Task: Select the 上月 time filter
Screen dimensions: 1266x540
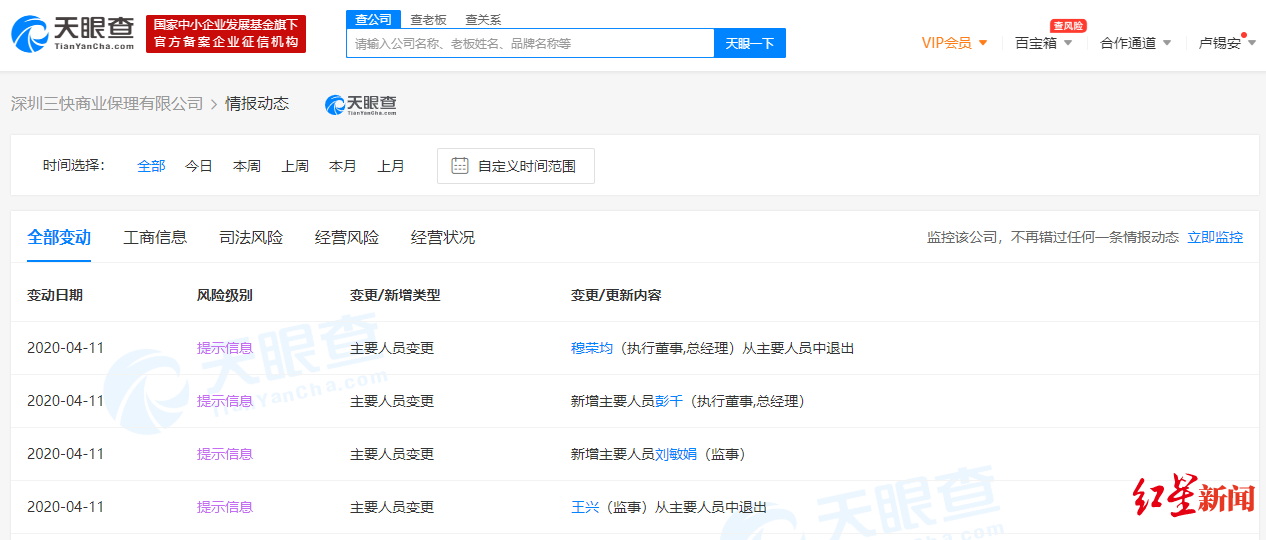Action: 391,166
